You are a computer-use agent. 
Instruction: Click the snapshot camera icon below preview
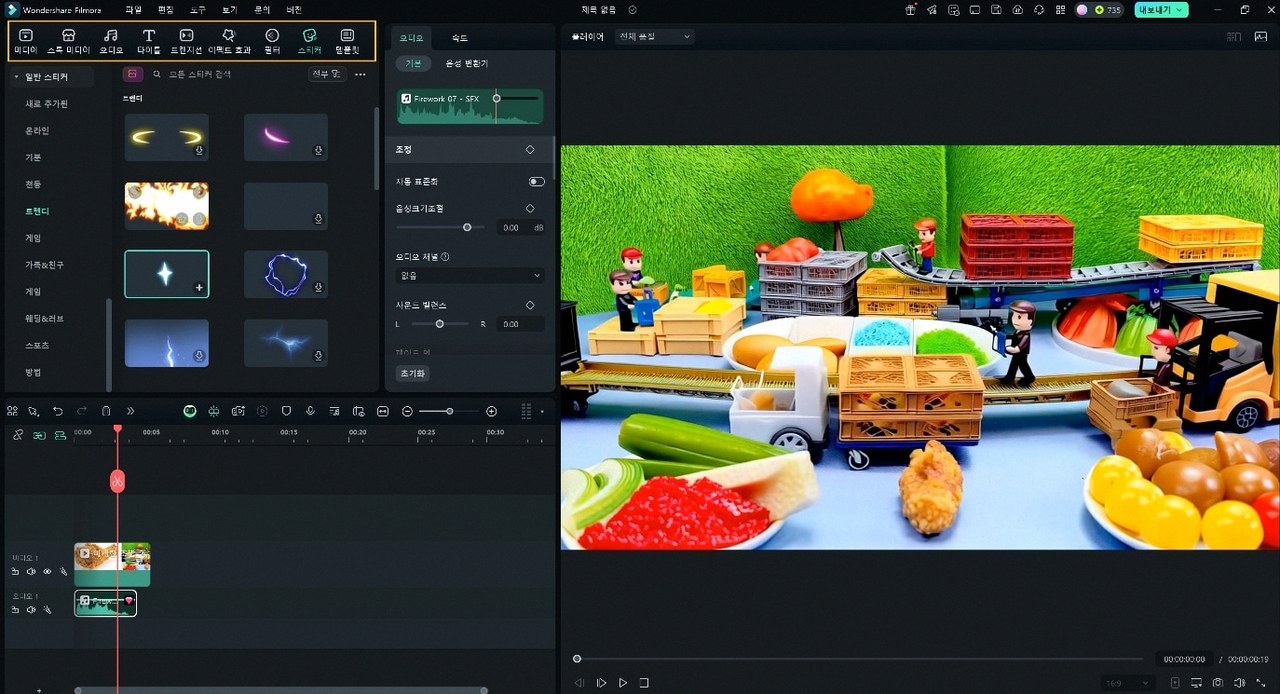1218,683
